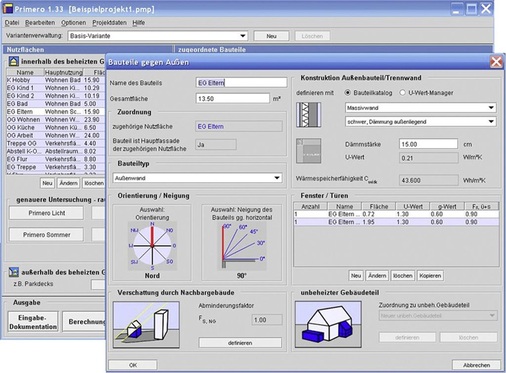Click the Hauptnutzung column header in main window
This screenshot has width=506, height=373.
(64, 72)
